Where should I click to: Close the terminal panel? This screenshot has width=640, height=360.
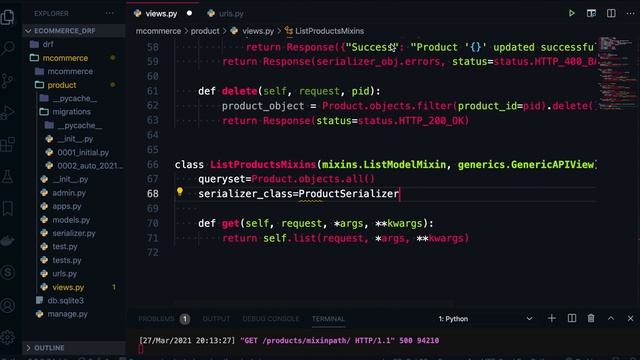pos(630,318)
